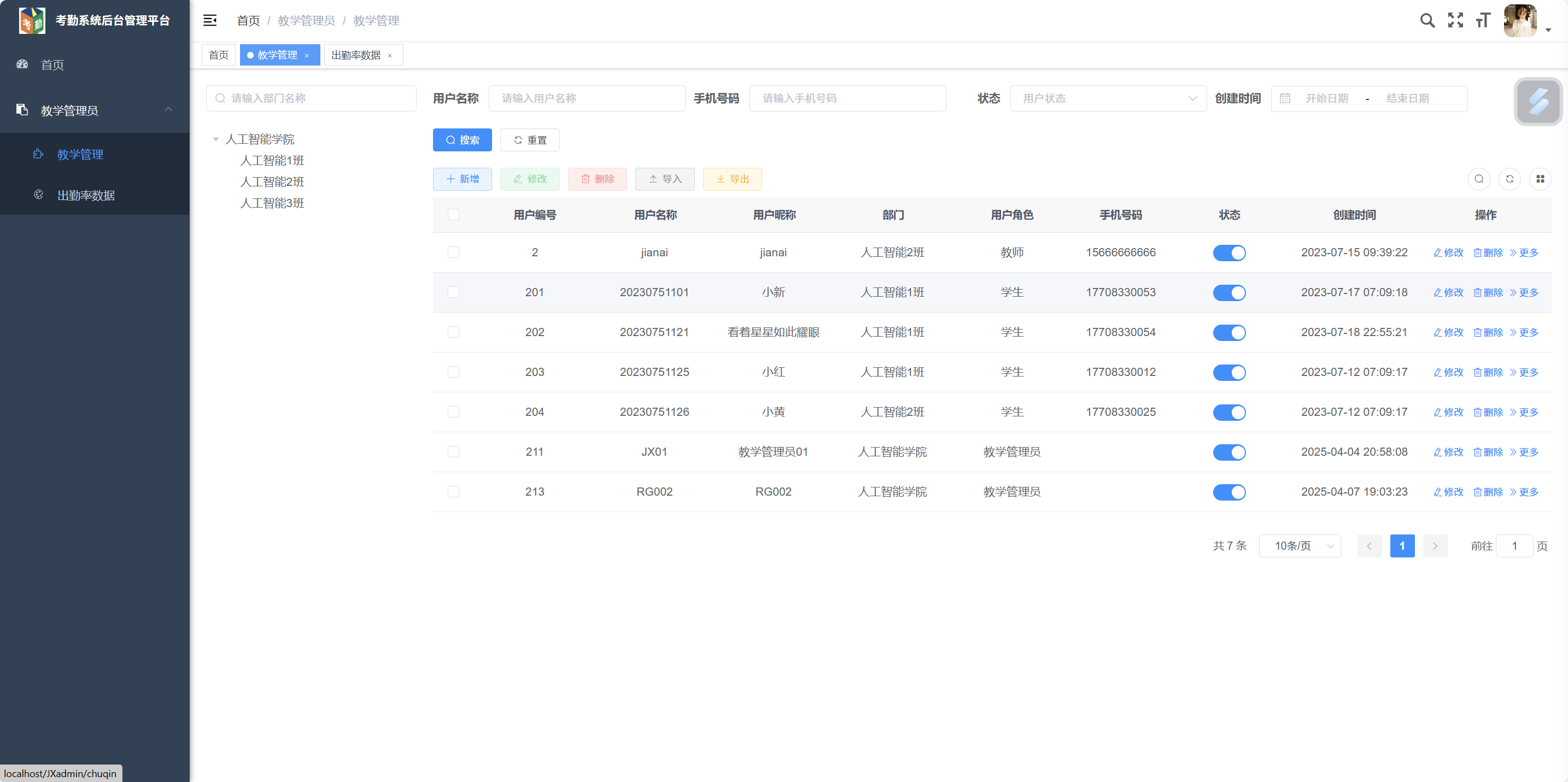This screenshot has height=782, width=1568.
Task: Click the blue 搜索 button
Action: coord(462,140)
